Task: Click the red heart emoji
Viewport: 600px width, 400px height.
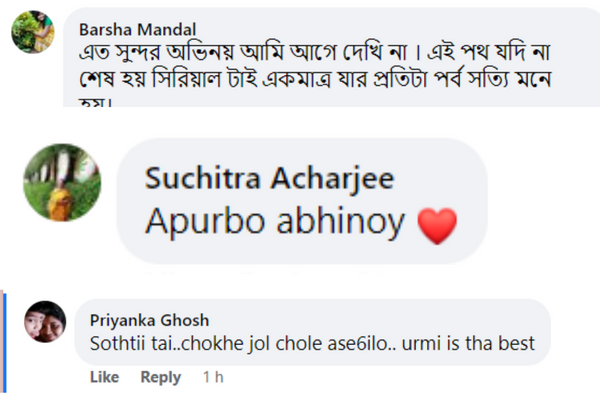Action: pyautogui.click(x=434, y=228)
